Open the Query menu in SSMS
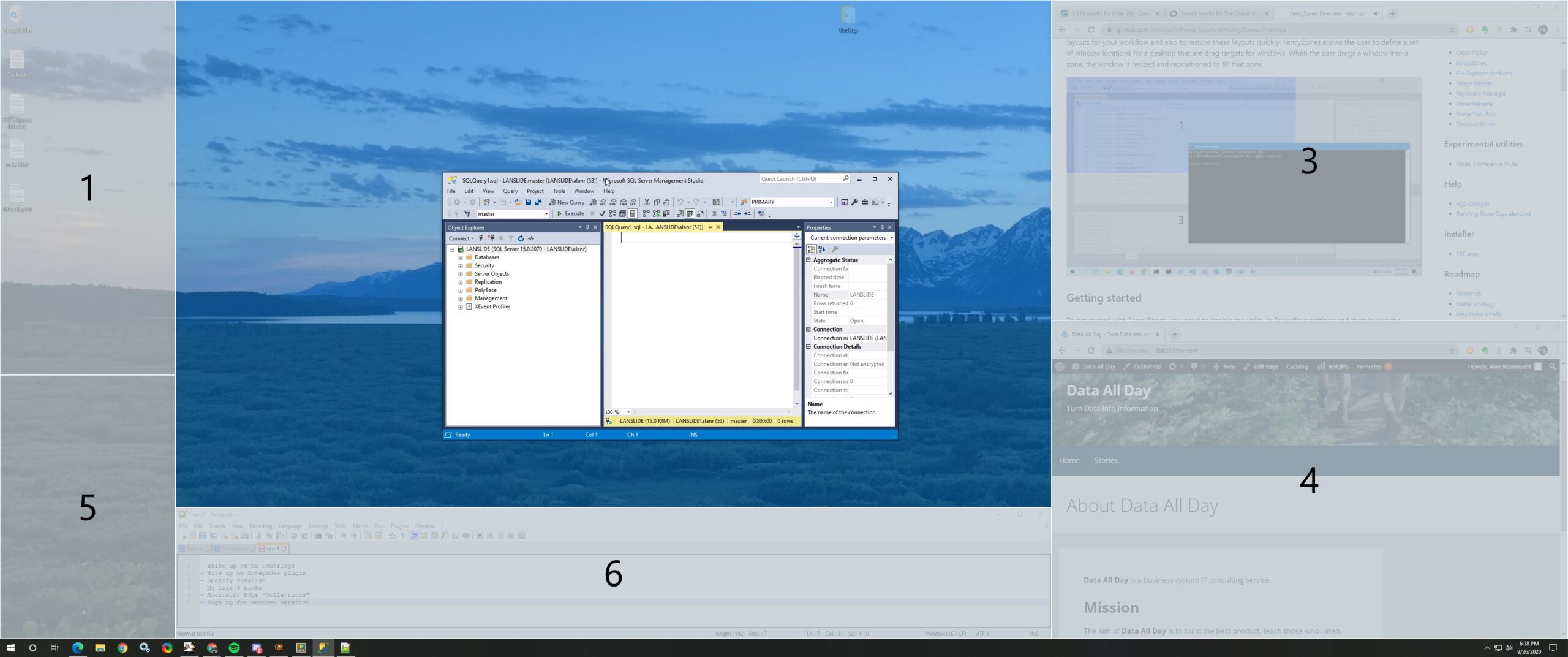This screenshot has width=1568, height=657. click(510, 191)
